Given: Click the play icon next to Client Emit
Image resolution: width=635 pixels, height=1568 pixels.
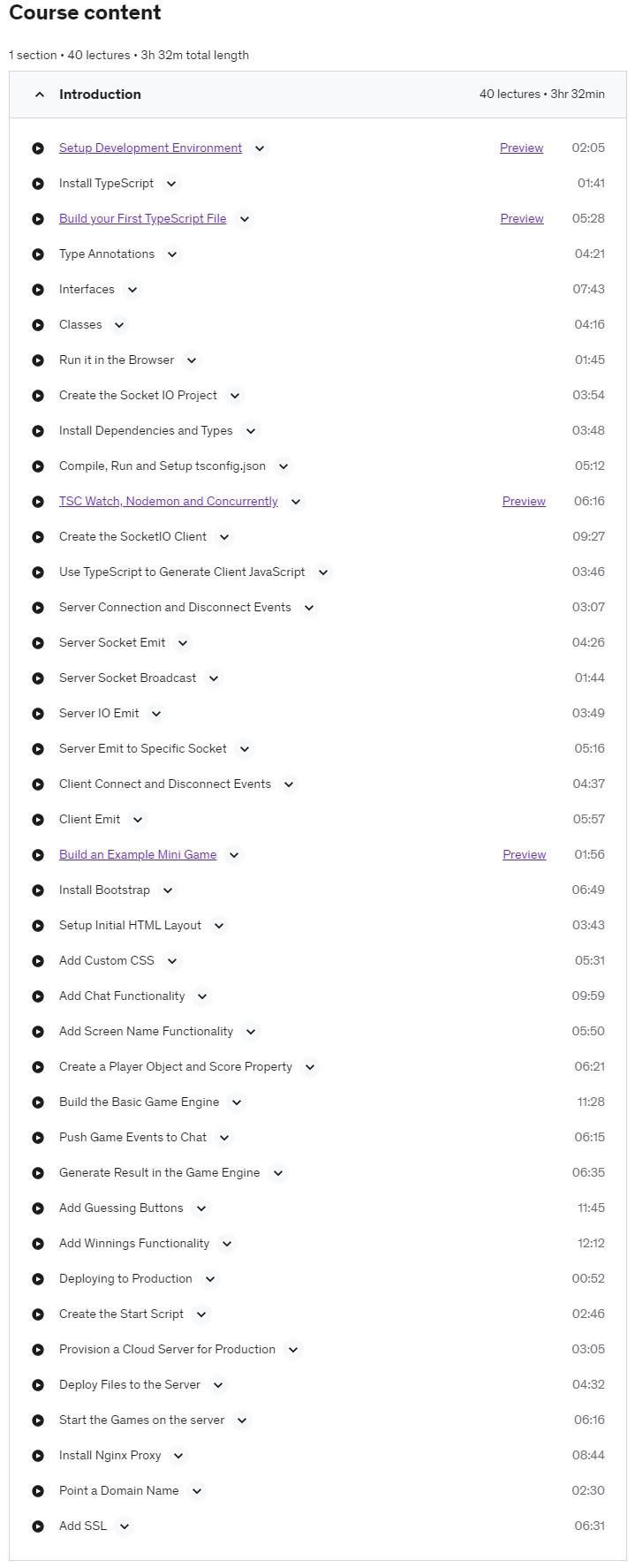Looking at the screenshot, I should point(38,820).
